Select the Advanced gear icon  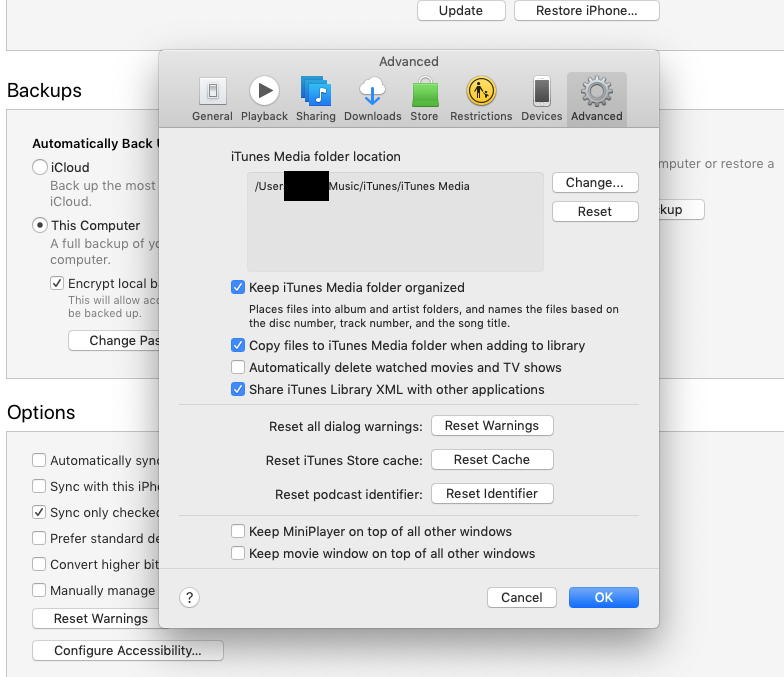pos(596,91)
